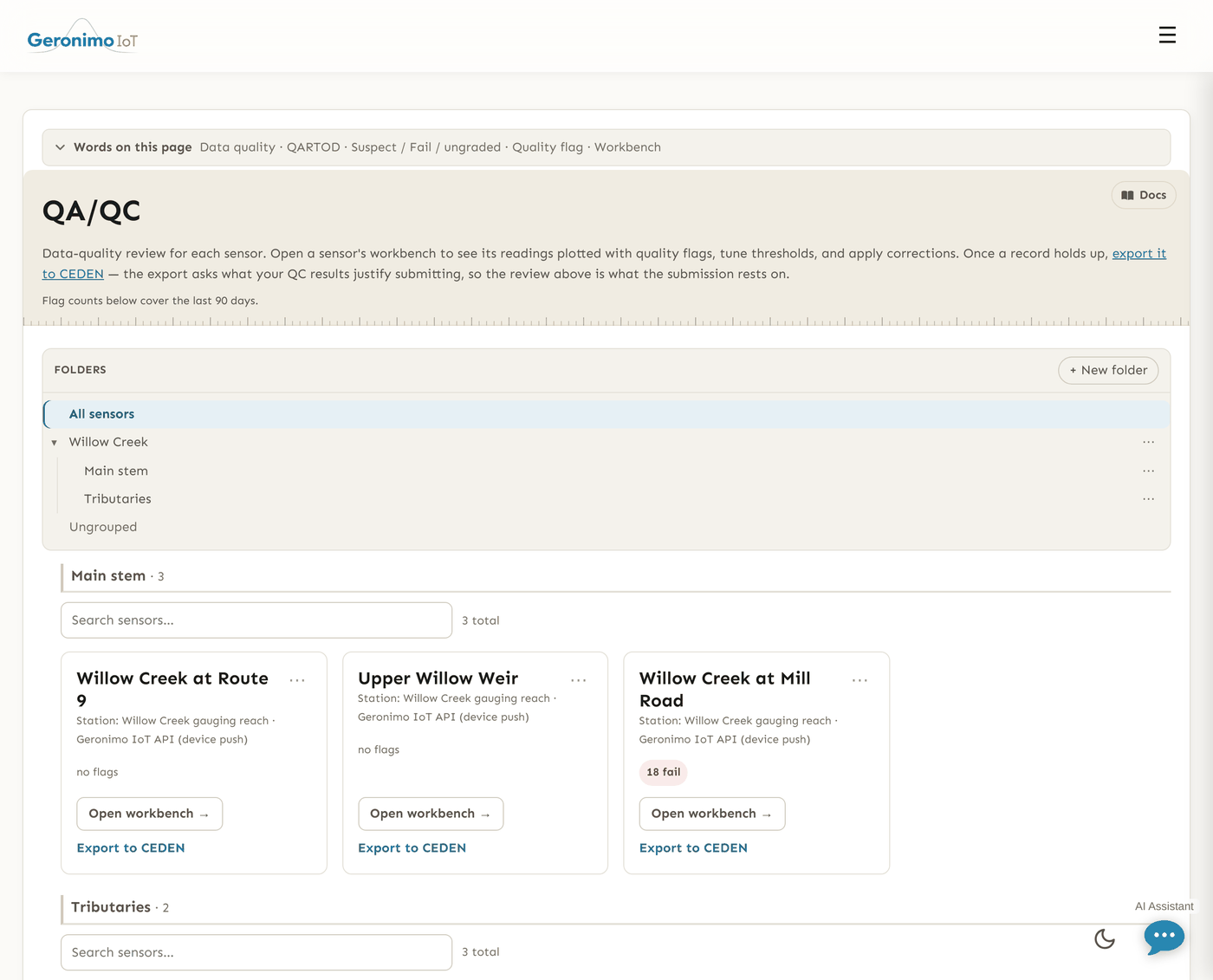Focus the Tributaries Search sensors field
The width and height of the screenshot is (1213, 980).
[256, 952]
